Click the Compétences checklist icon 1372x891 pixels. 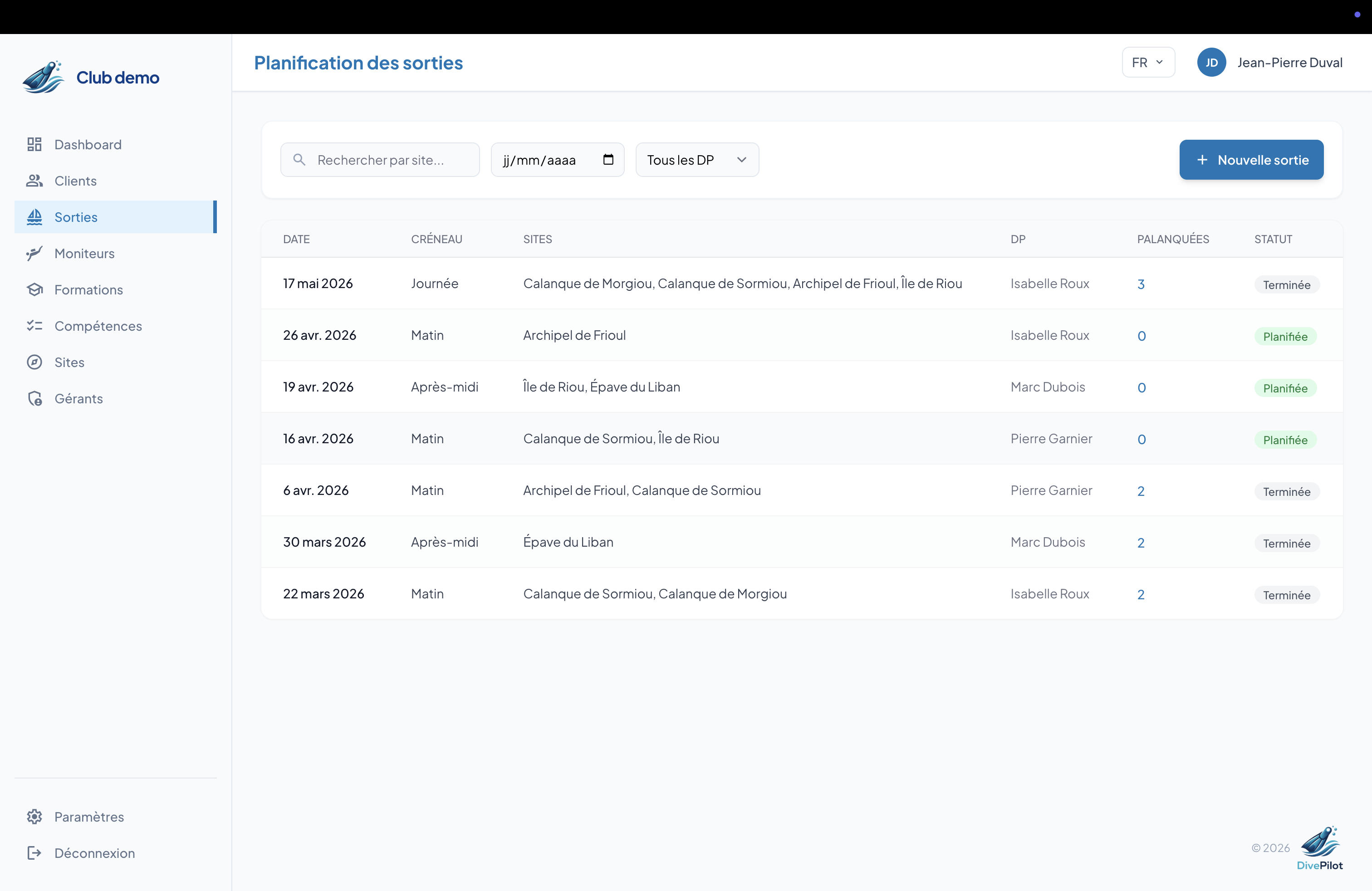pyautogui.click(x=34, y=326)
